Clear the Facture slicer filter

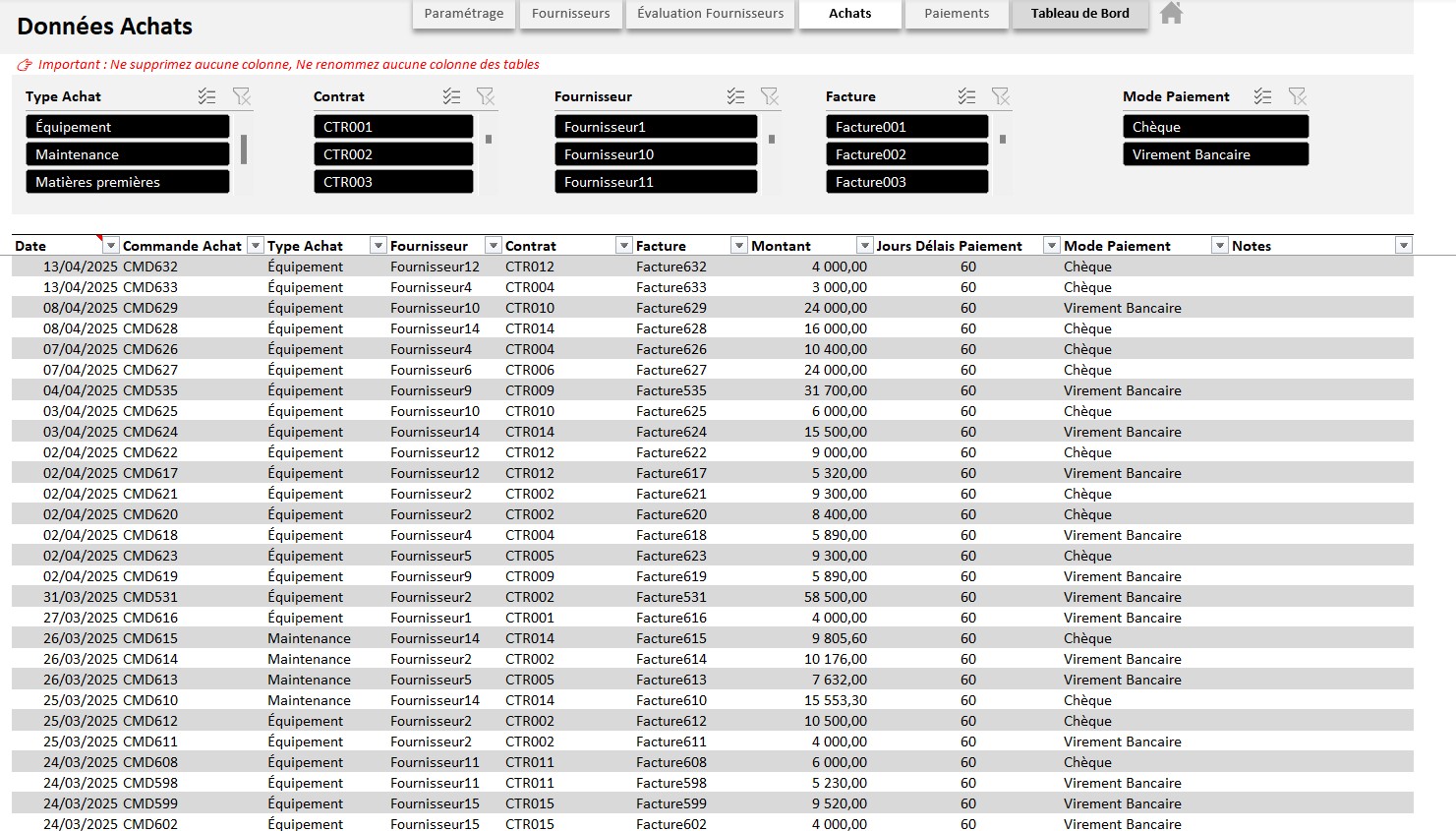[1001, 96]
